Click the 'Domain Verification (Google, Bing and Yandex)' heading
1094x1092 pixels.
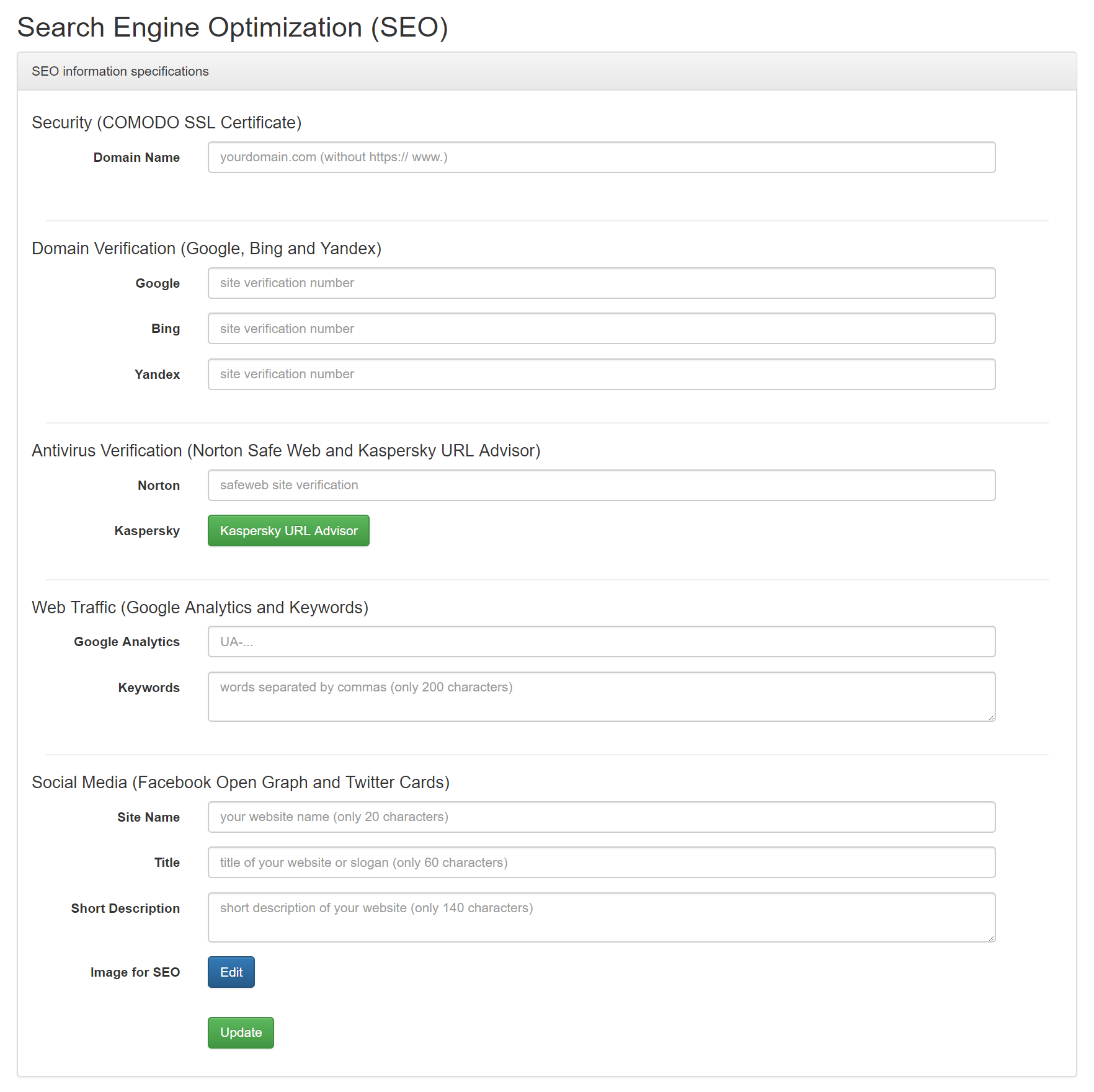pos(207,249)
